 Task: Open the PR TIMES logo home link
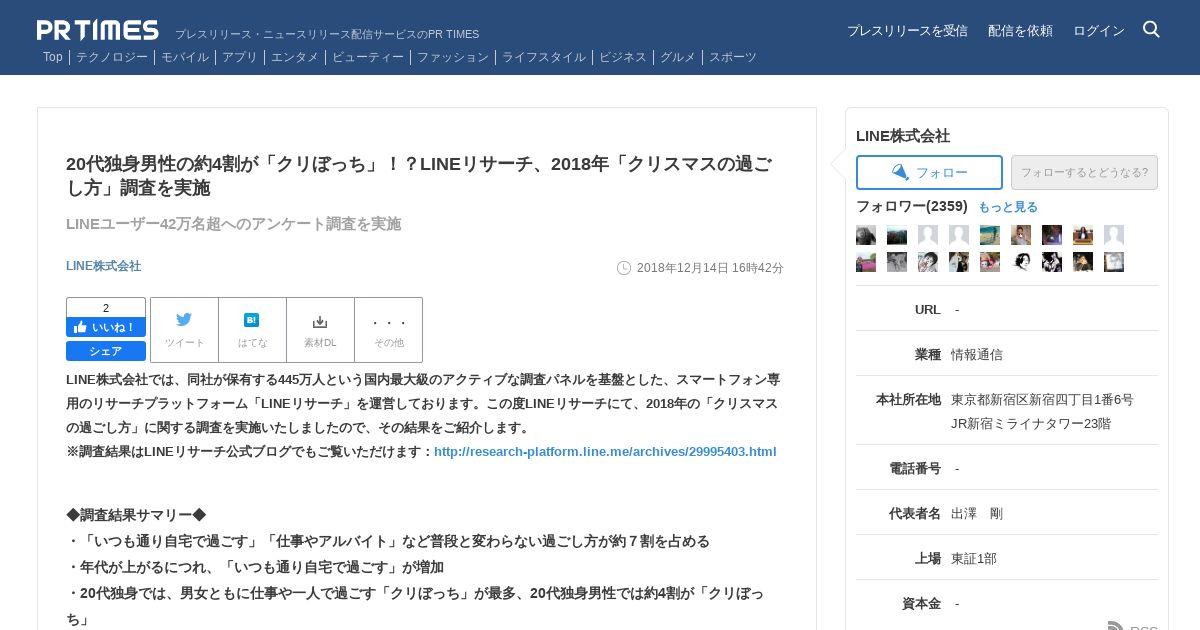click(98, 30)
